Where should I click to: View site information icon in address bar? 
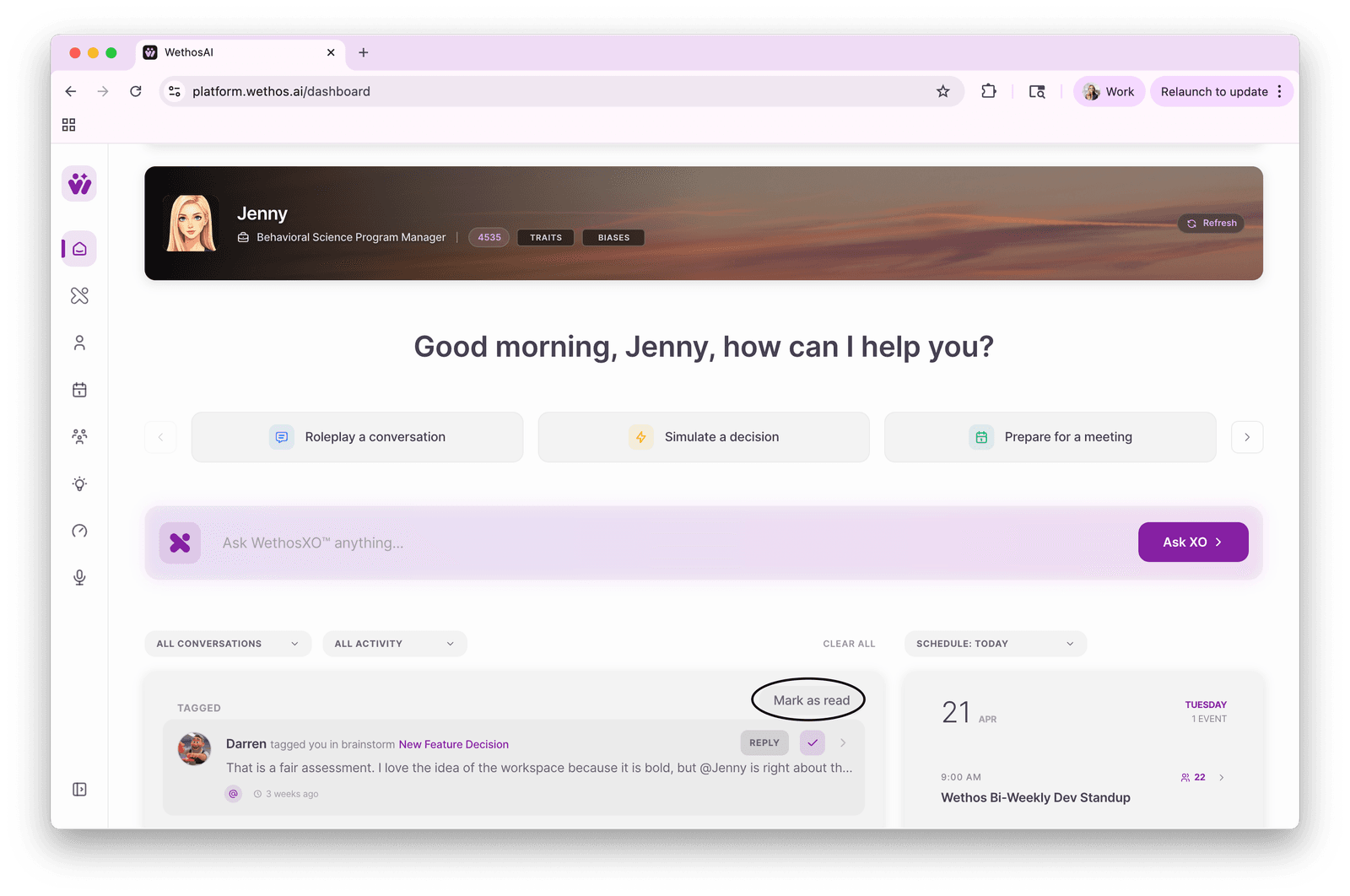tap(175, 91)
